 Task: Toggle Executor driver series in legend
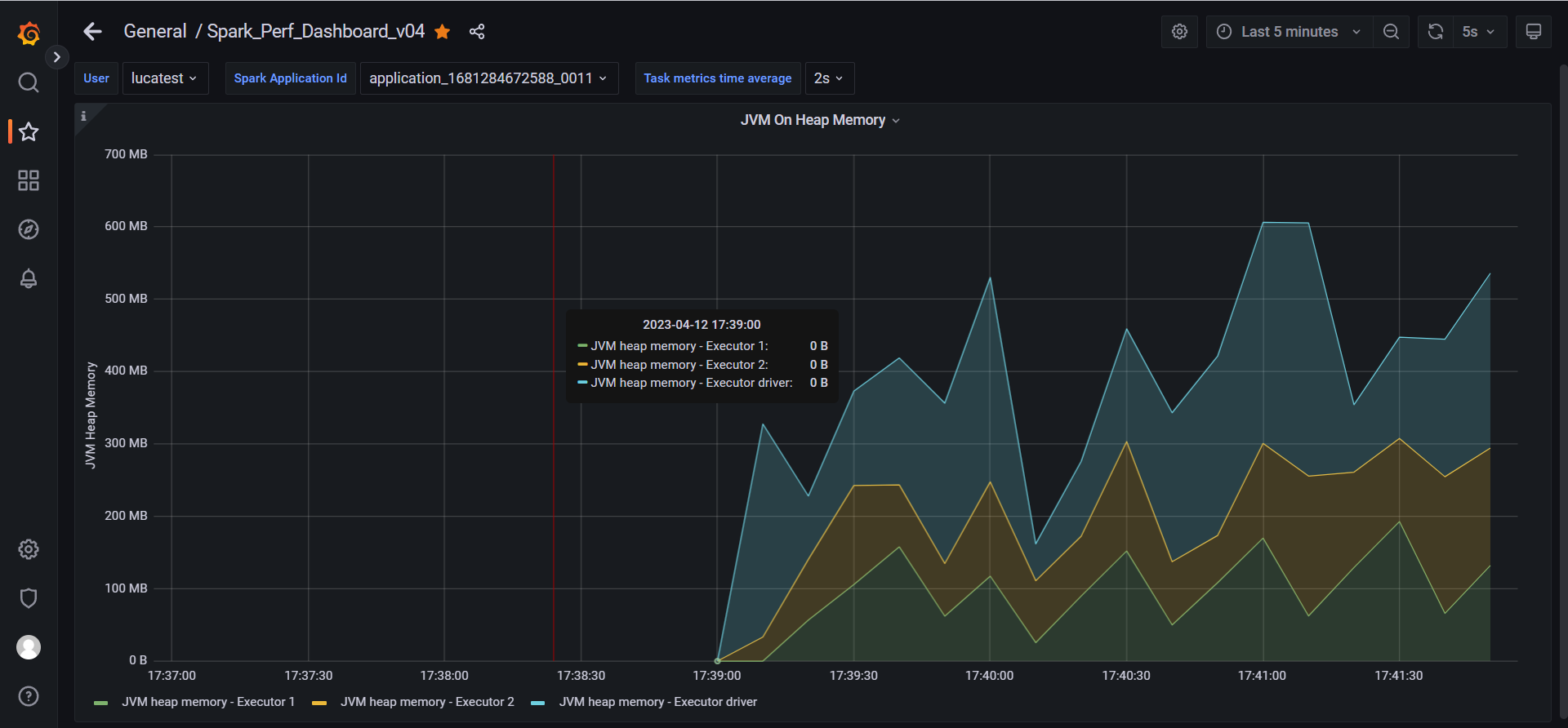[x=658, y=702]
